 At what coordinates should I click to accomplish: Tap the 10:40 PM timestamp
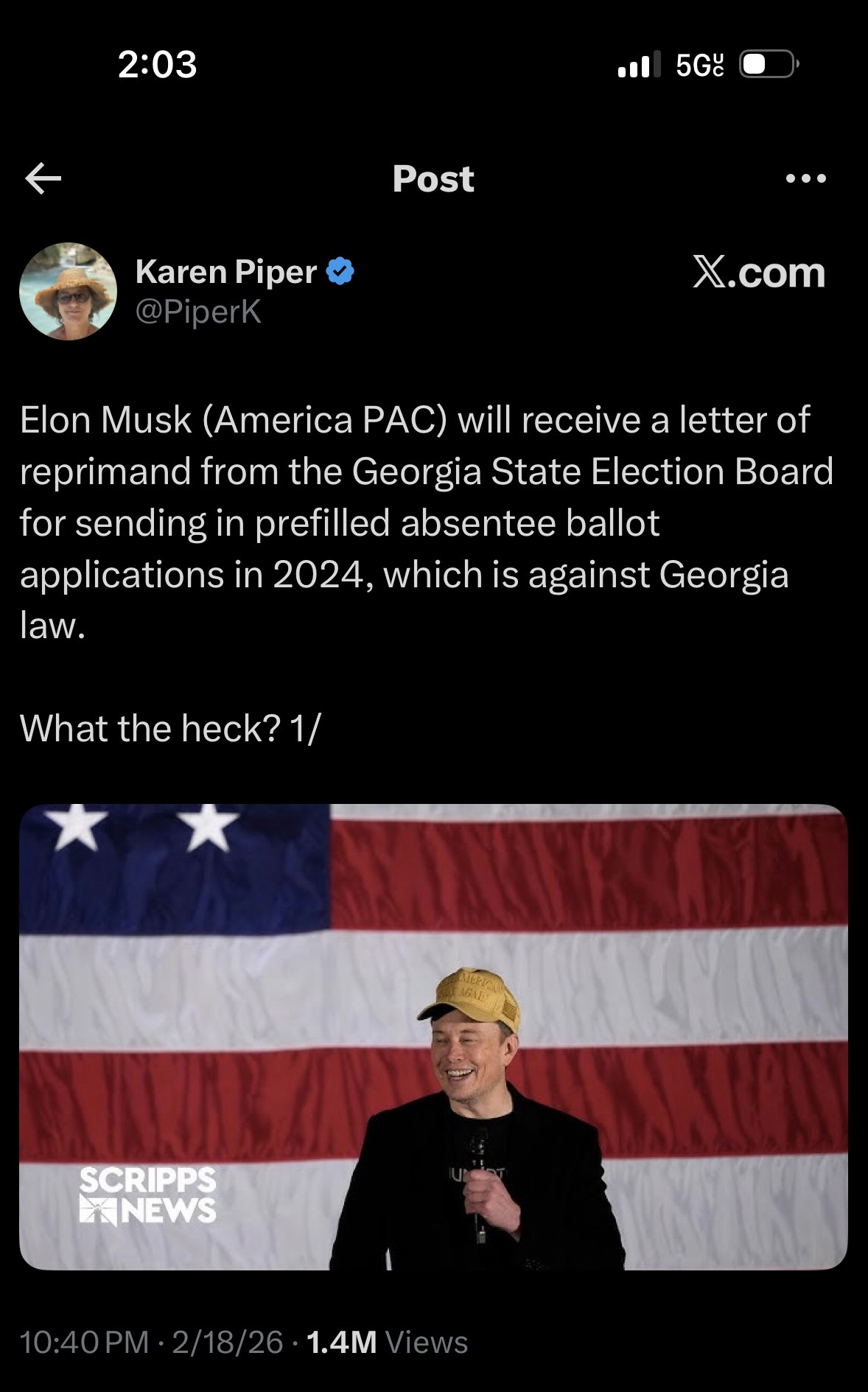click(x=85, y=1342)
